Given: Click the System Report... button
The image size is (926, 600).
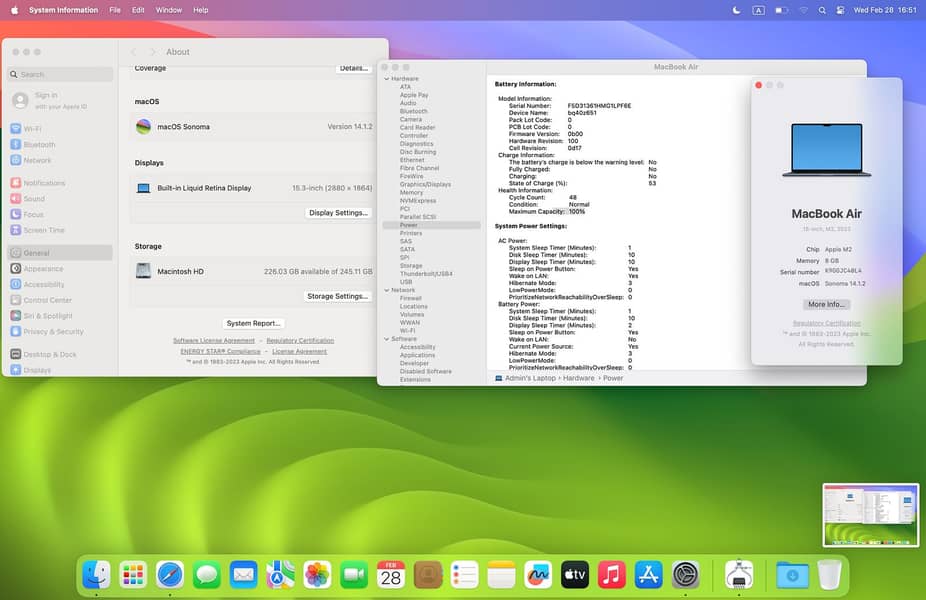Looking at the screenshot, I should pyautogui.click(x=254, y=324).
